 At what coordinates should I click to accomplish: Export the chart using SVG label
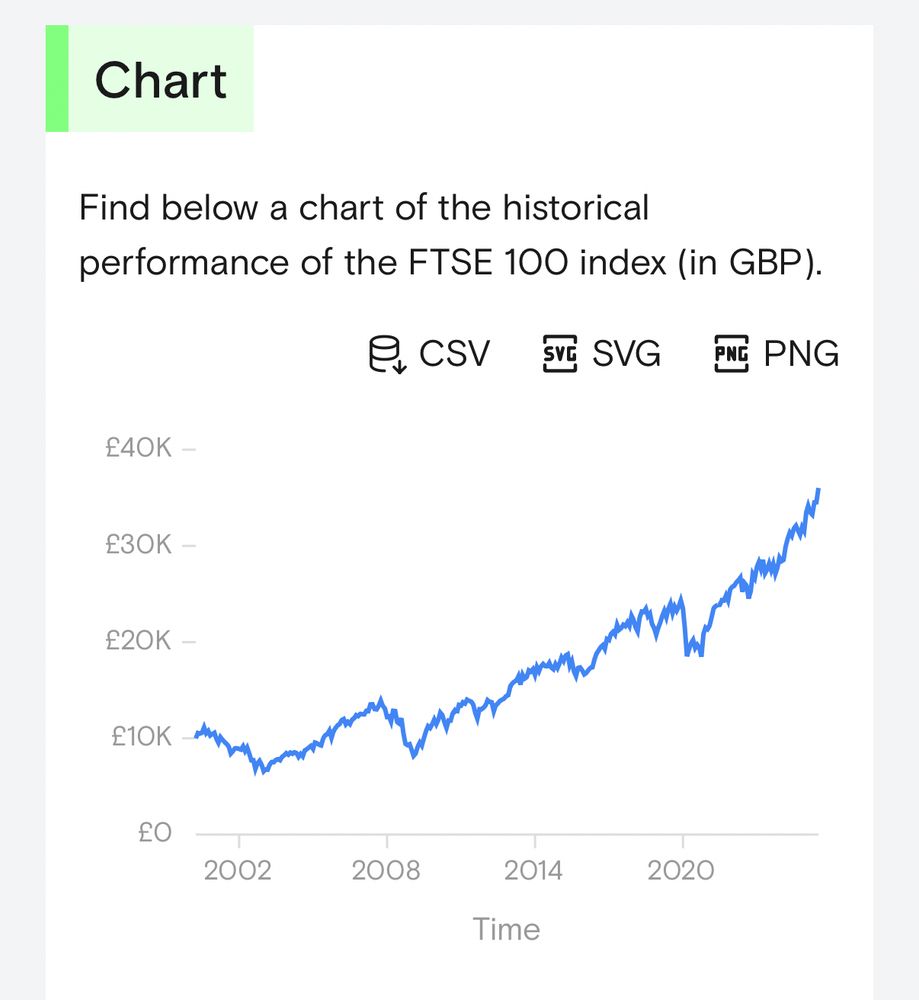(627, 354)
